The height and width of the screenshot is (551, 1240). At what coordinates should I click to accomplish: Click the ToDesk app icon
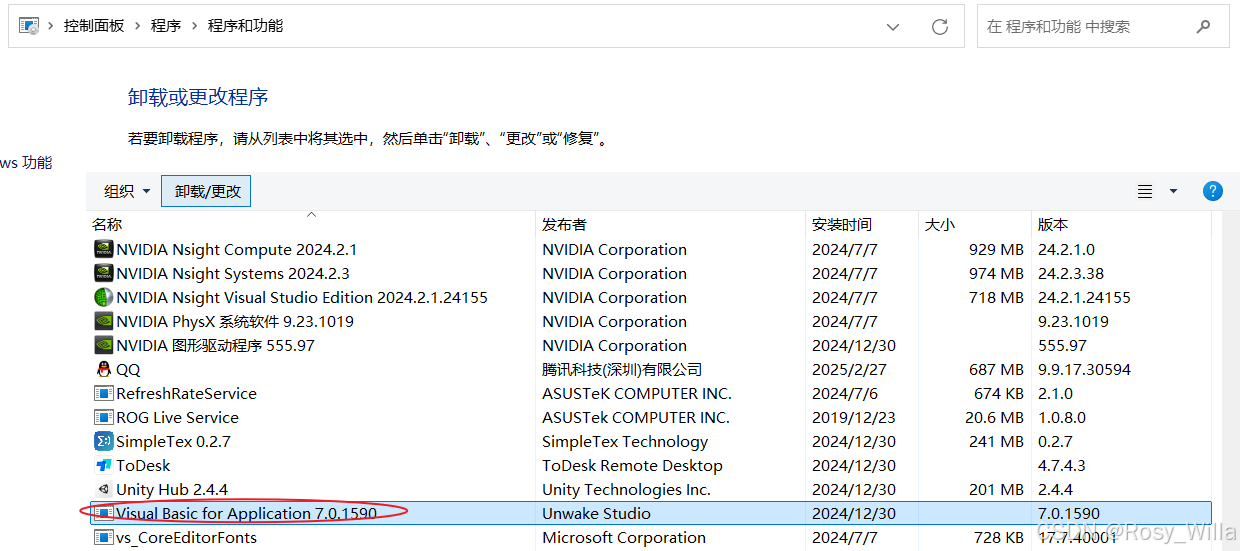tap(103, 465)
